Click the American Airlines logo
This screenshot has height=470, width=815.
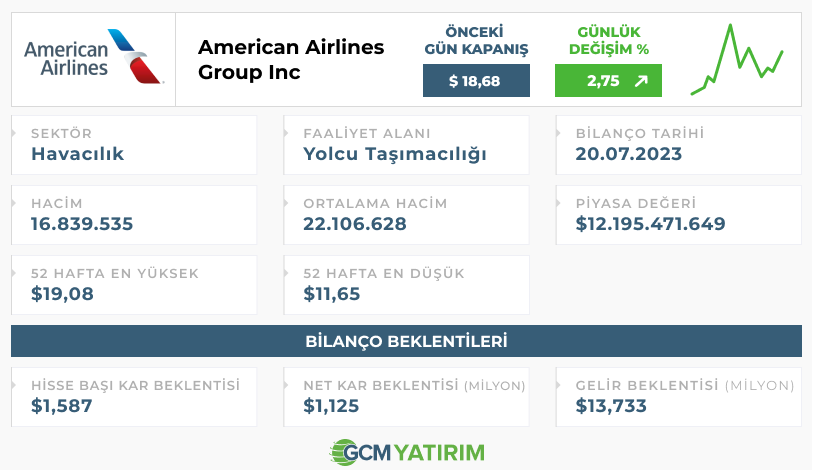coord(94,57)
